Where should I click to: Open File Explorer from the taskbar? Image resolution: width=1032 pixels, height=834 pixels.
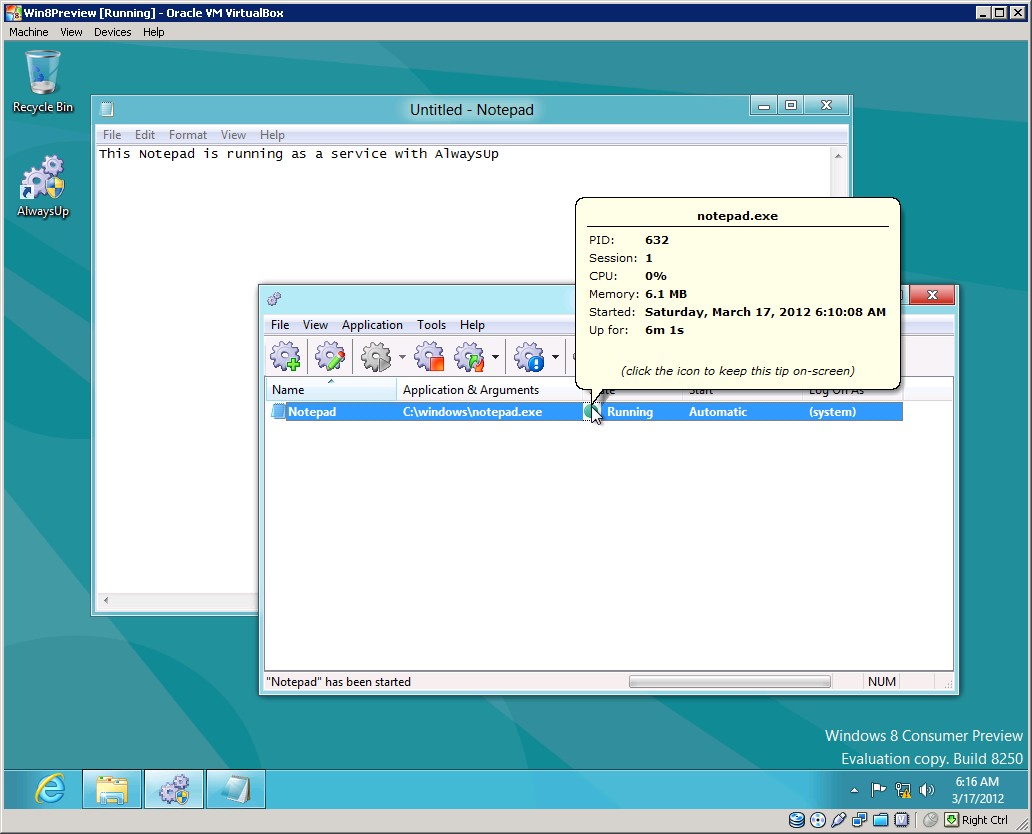112,789
